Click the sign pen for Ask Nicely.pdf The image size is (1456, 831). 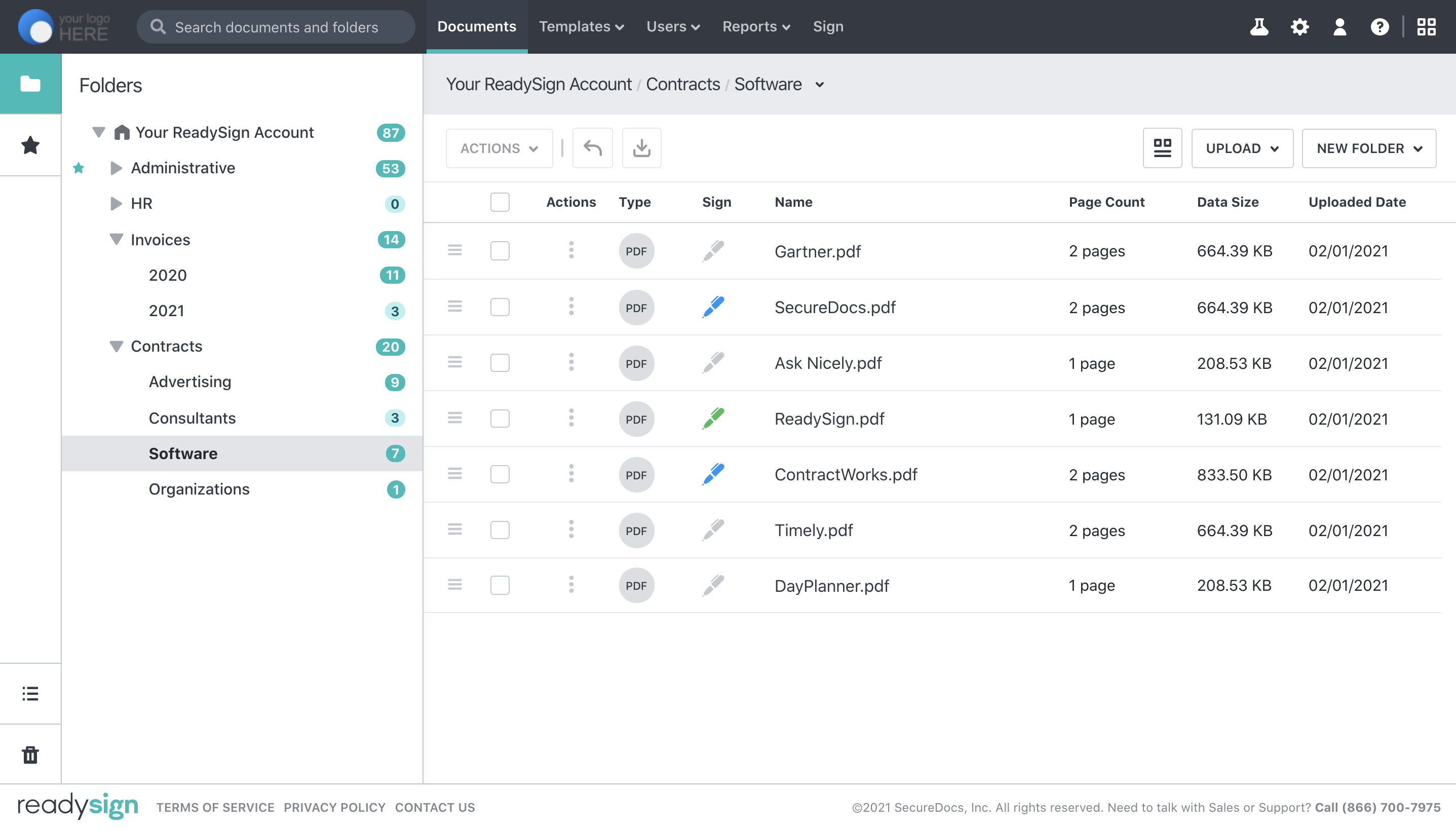tap(713, 363)
